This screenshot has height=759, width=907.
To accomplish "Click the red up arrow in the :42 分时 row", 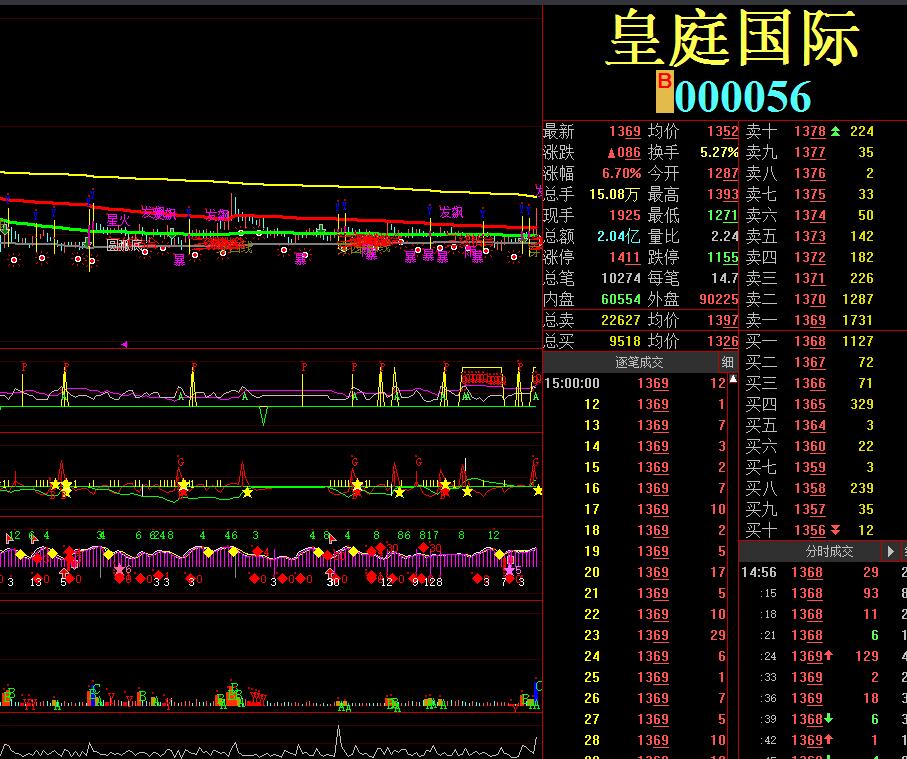I will [828, 739].
